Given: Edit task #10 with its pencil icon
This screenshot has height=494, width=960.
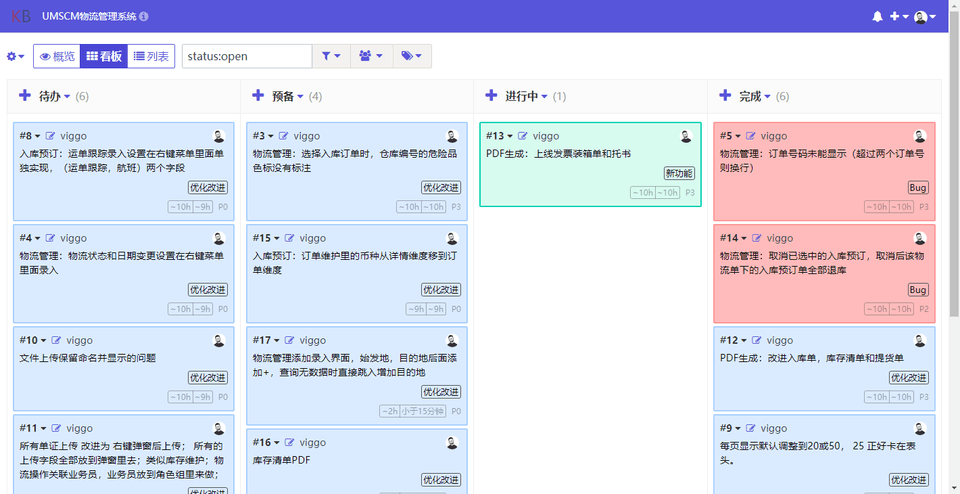Looking at the screenshot, I should point(56,340).
